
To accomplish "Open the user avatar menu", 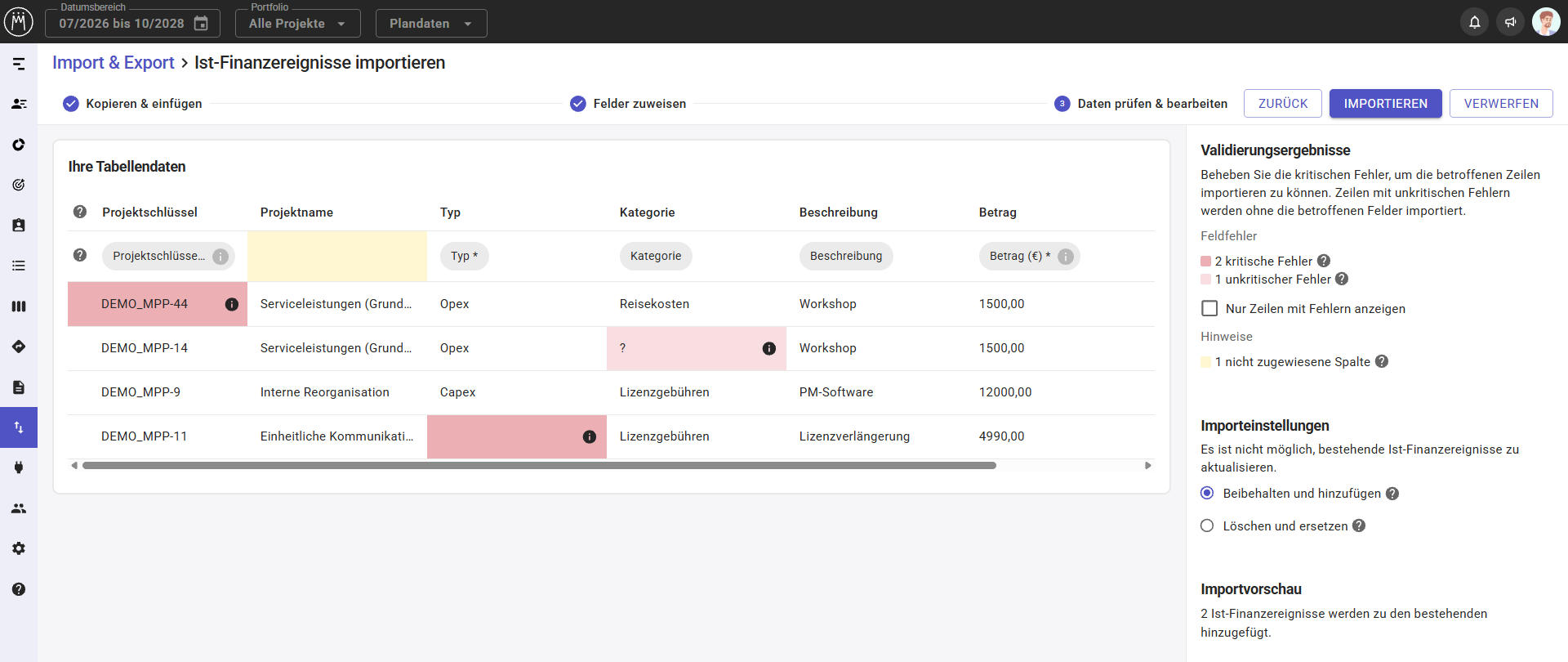I will point(1546,22).
